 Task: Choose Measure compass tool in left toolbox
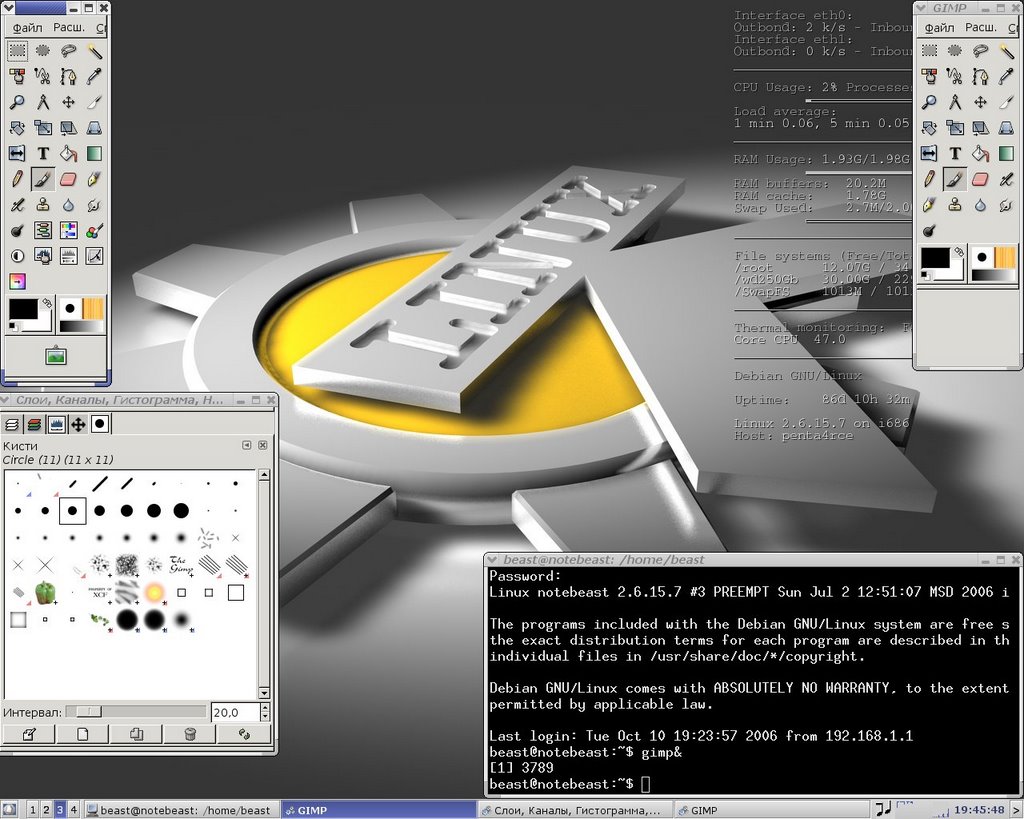(43, 102)
